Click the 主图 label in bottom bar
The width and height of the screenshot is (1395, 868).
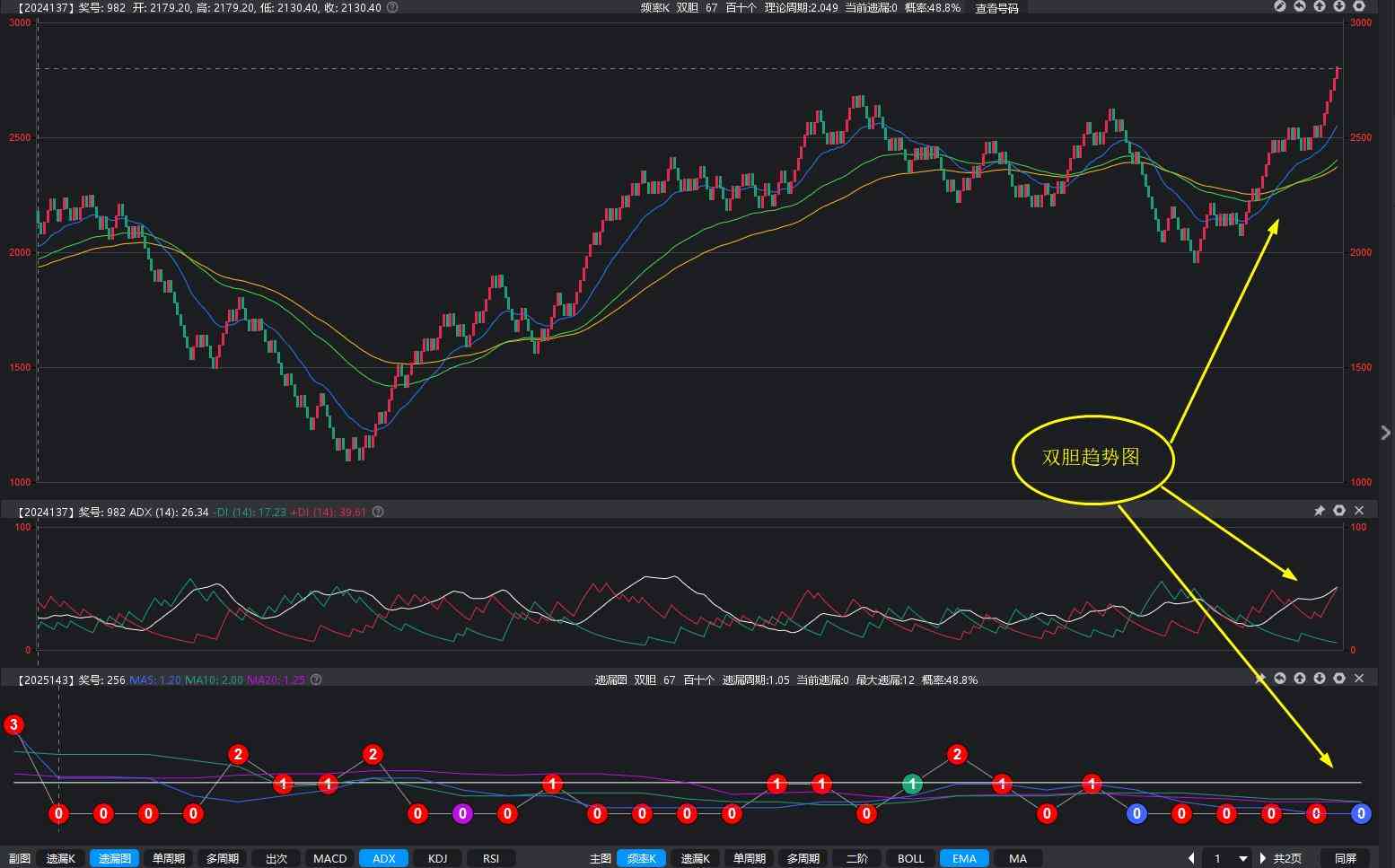[600, 859]
